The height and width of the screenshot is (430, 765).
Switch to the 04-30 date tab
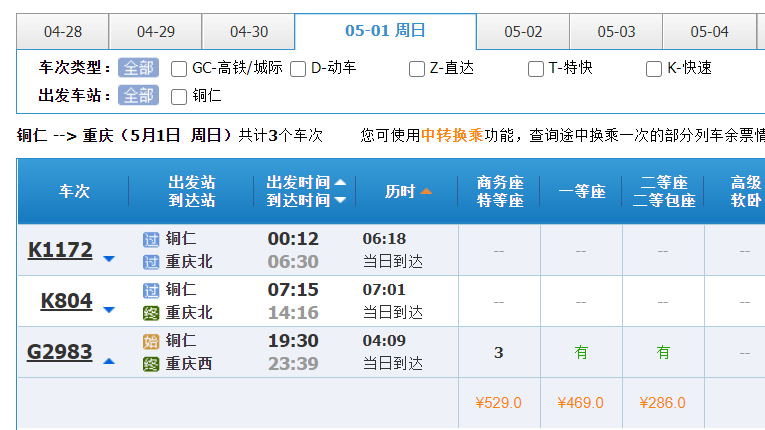pyautogui.click(x=248, y=32)
